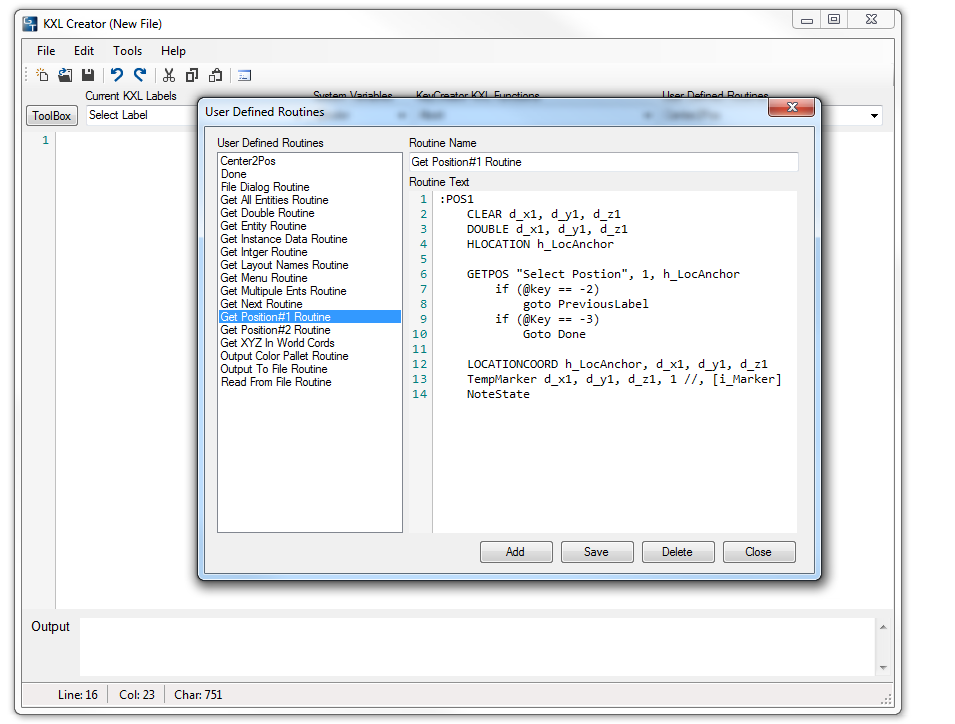Click the Redo arrow icon

(x=140, y=75)
